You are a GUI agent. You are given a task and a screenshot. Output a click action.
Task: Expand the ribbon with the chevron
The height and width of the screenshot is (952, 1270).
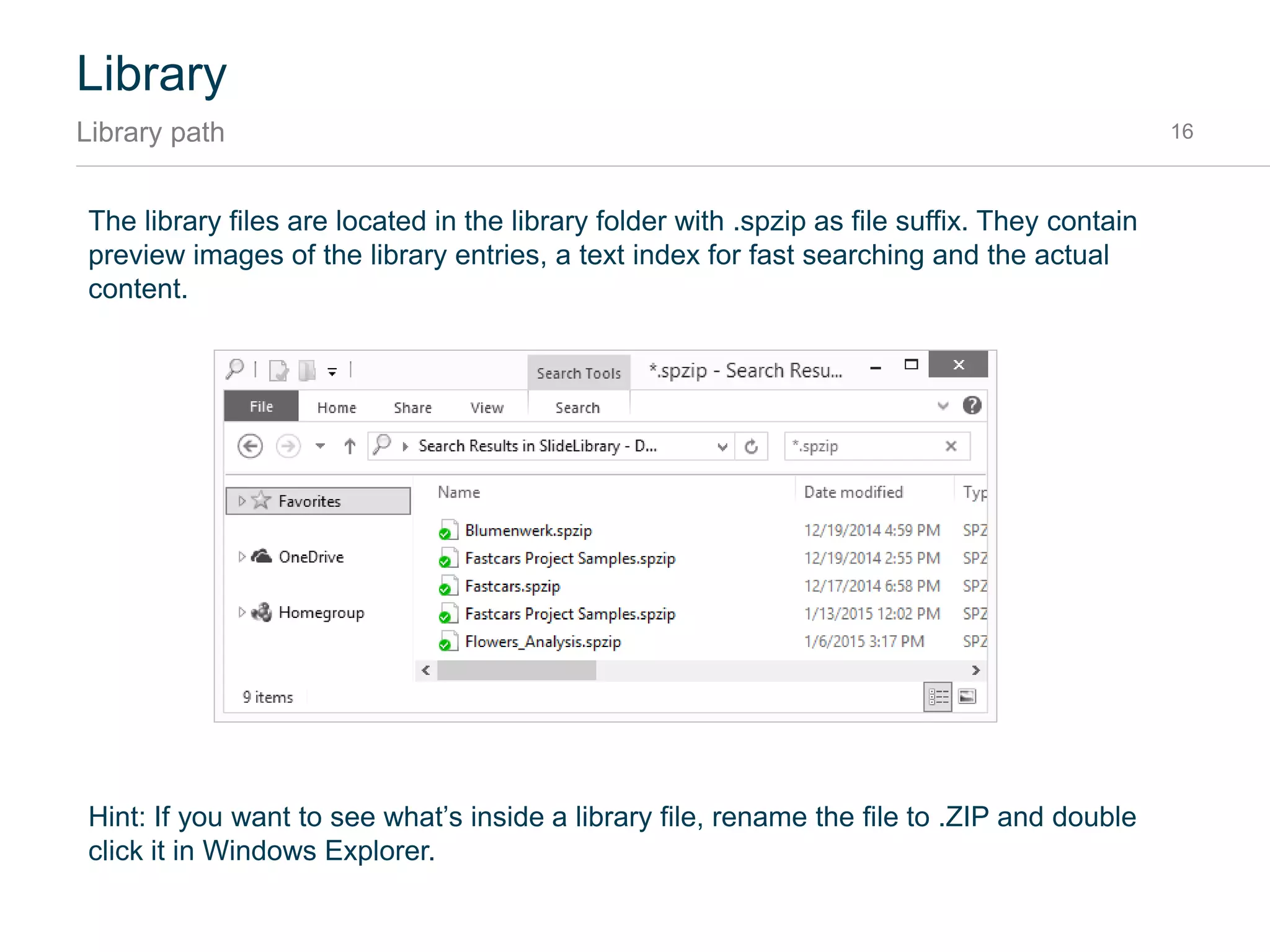pyautogui.click(x=943, y=406)
